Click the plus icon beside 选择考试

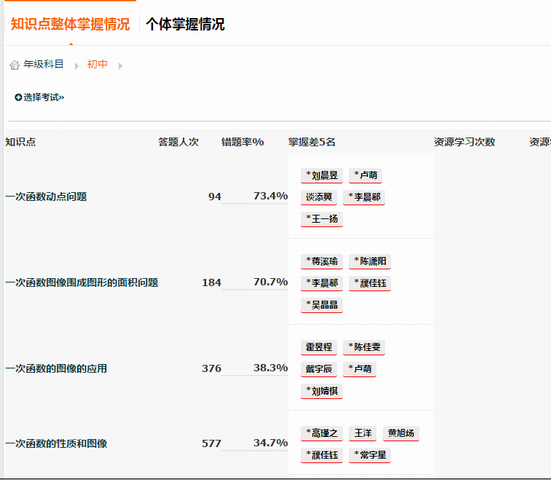pos(18,97)
